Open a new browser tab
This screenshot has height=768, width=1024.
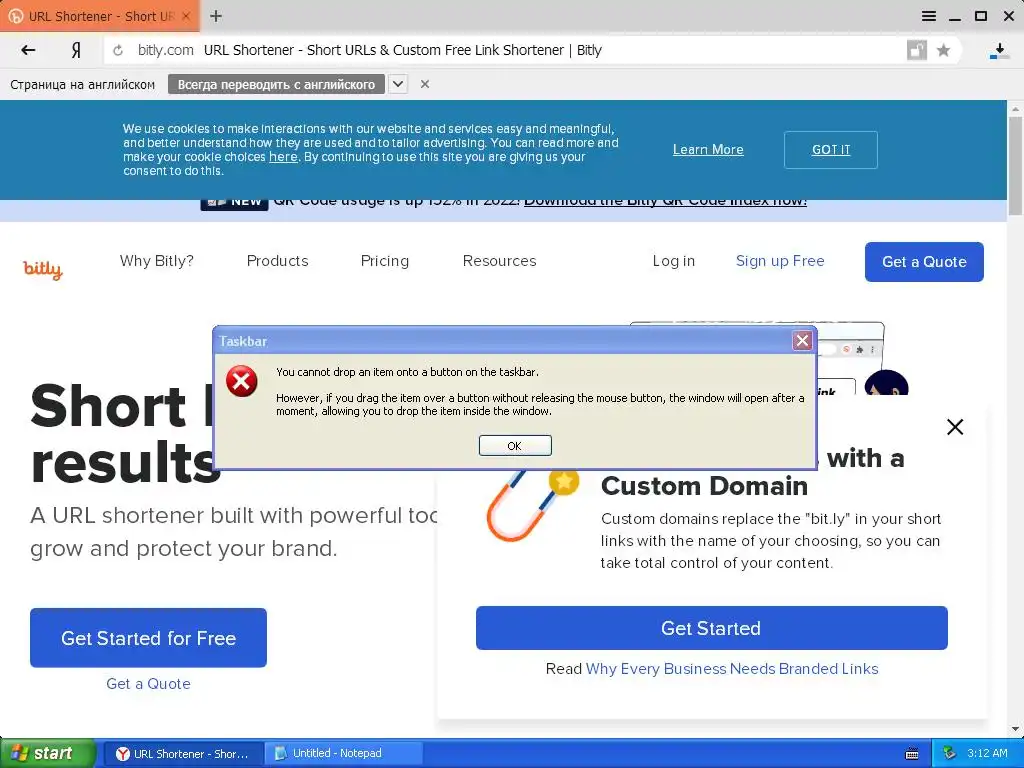tap(216, 16)
